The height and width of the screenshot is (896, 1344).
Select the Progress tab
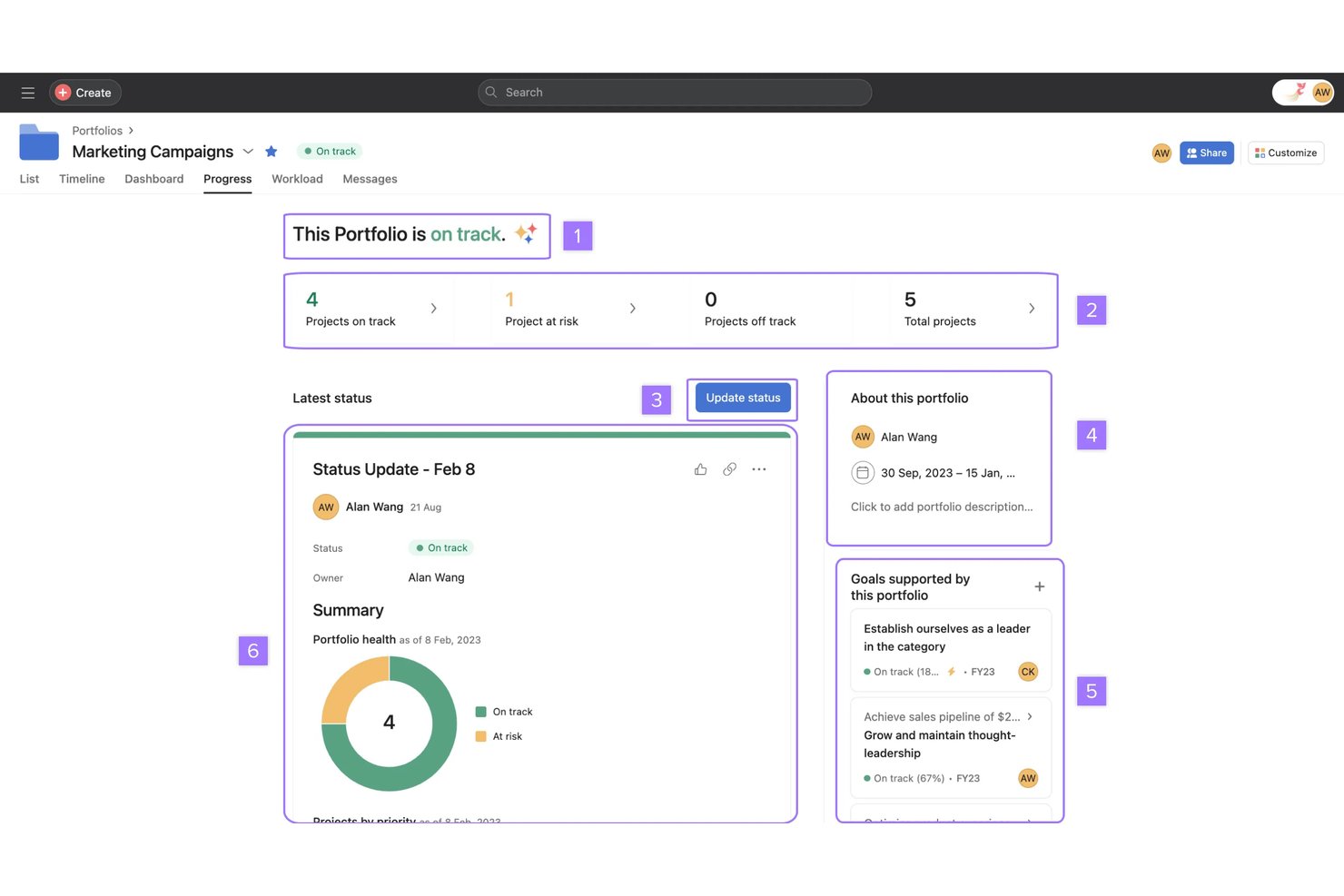pyautogui.click(x=228, y=179)
